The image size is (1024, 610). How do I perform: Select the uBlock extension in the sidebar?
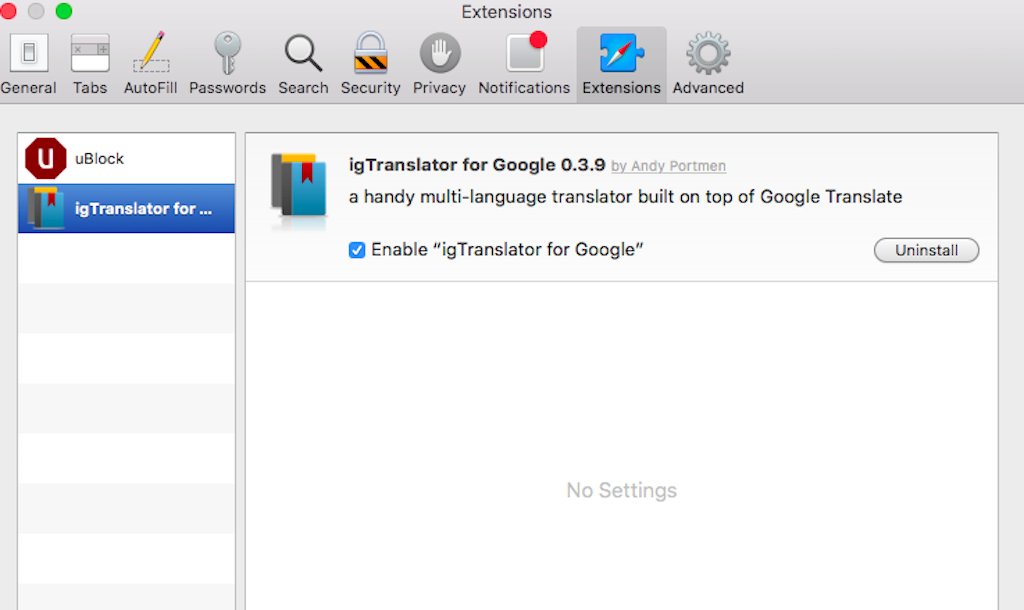[x=127, y=159]
